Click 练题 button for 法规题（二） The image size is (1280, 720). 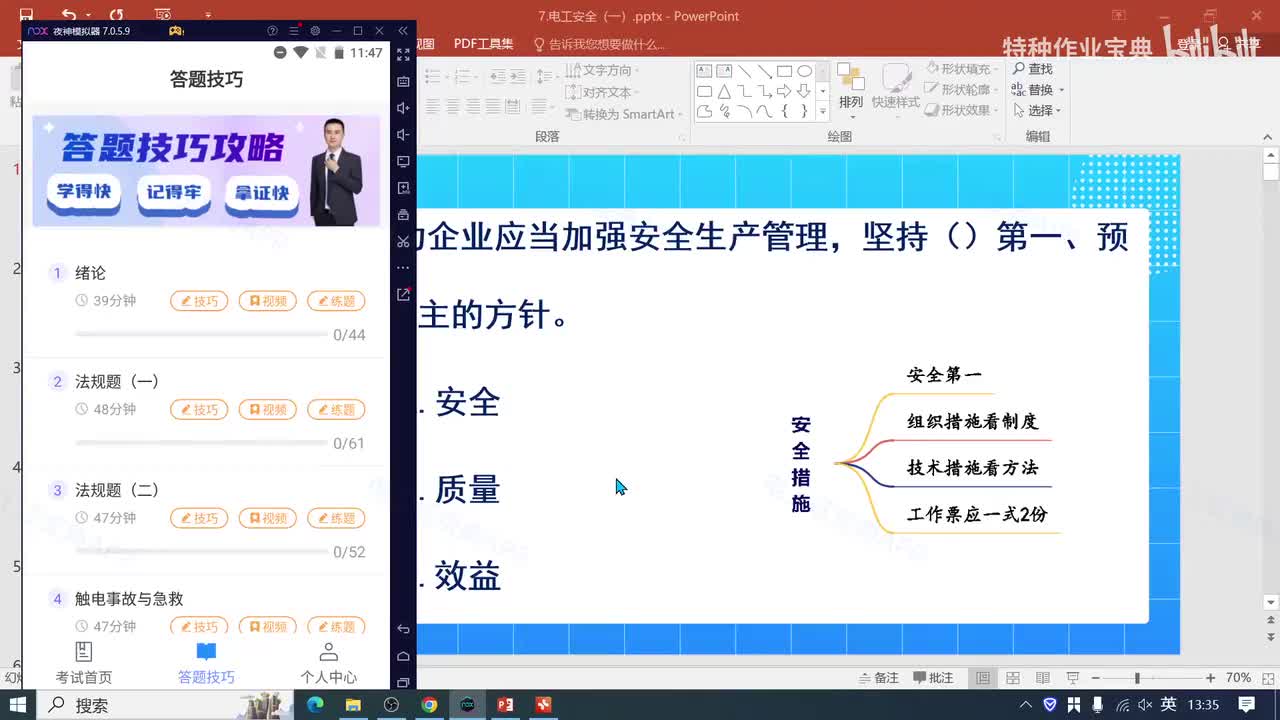coord(336,518)
